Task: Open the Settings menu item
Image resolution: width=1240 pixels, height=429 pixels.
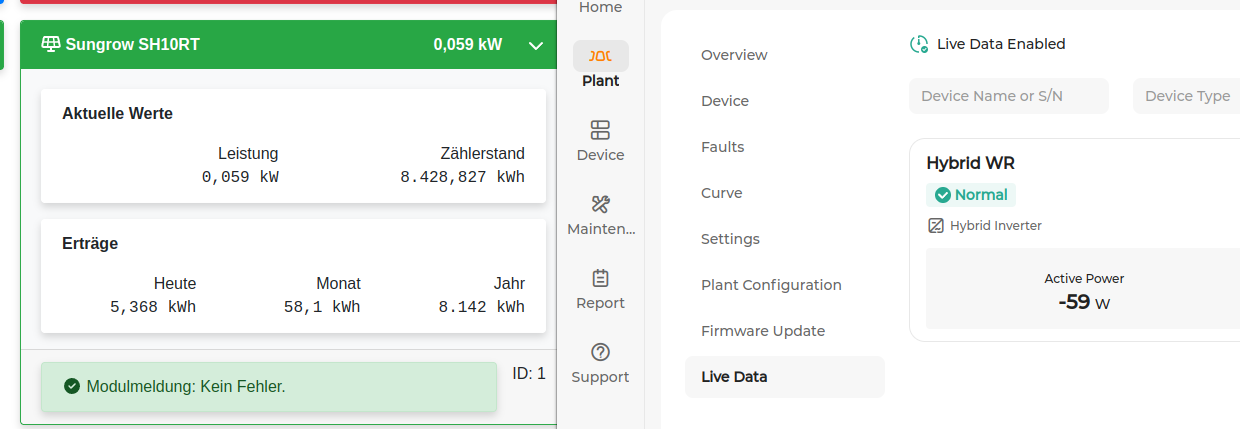Action: pos(730,239)
